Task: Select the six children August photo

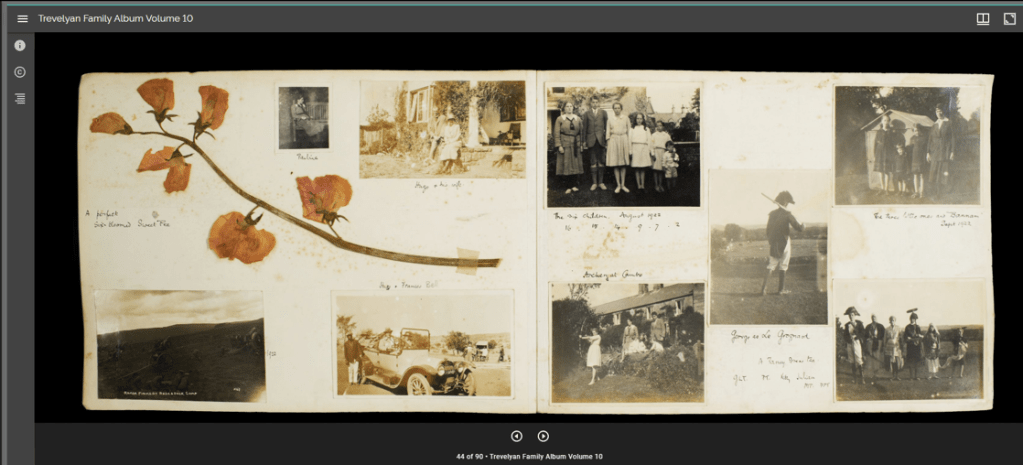Action: pyautogui.click(x=623, y=145)
